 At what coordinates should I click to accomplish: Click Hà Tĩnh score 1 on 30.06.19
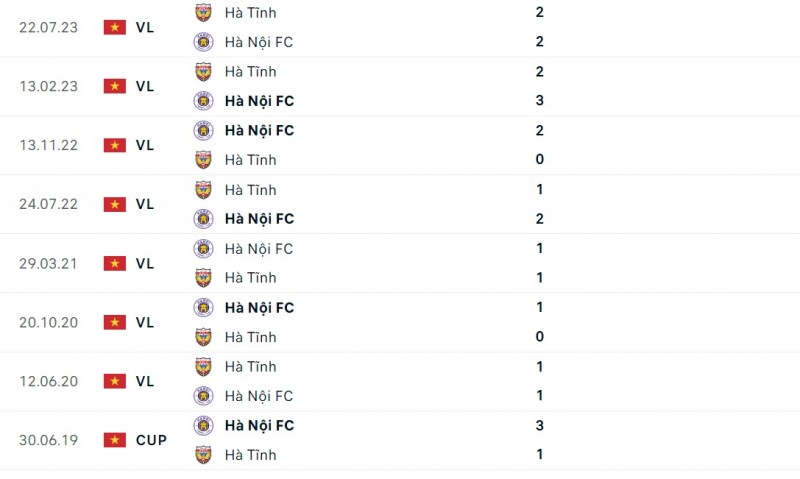click(539, 455)
